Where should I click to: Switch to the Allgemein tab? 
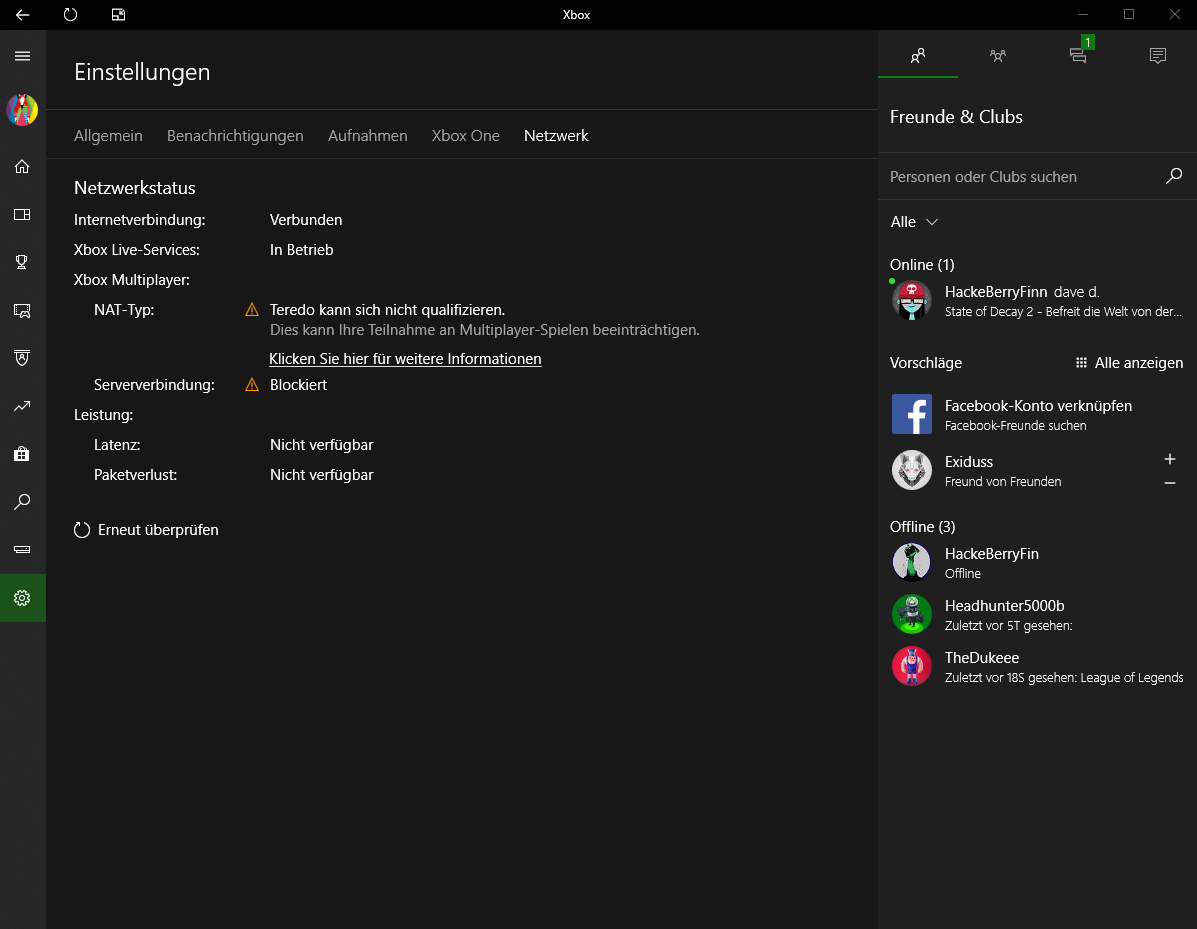tap(108, 136)
